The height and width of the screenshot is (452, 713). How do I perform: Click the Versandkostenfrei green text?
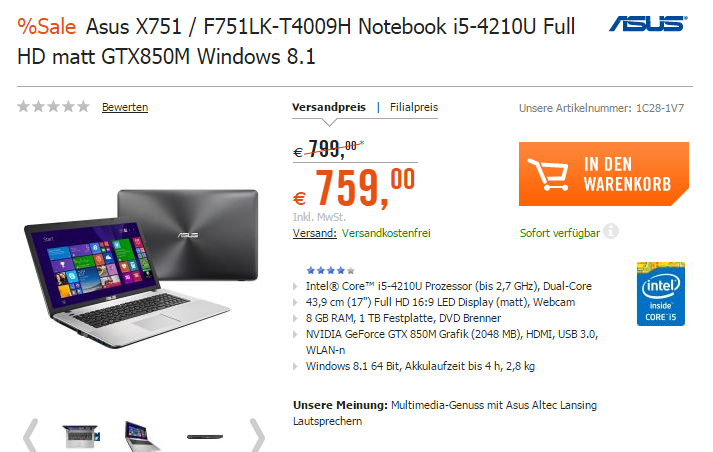point(386,233)
